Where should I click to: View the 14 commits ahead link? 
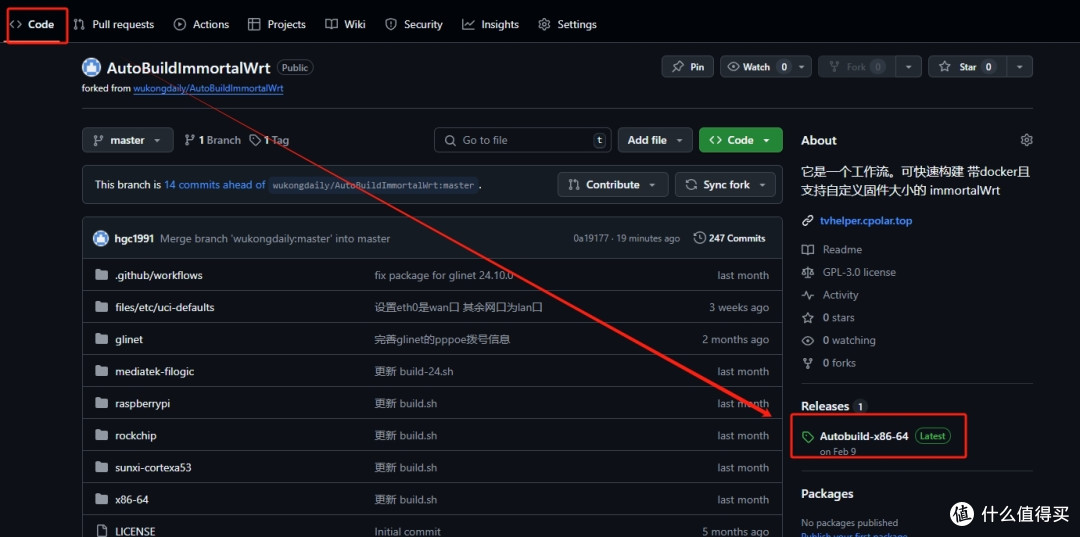coord(214,185)
